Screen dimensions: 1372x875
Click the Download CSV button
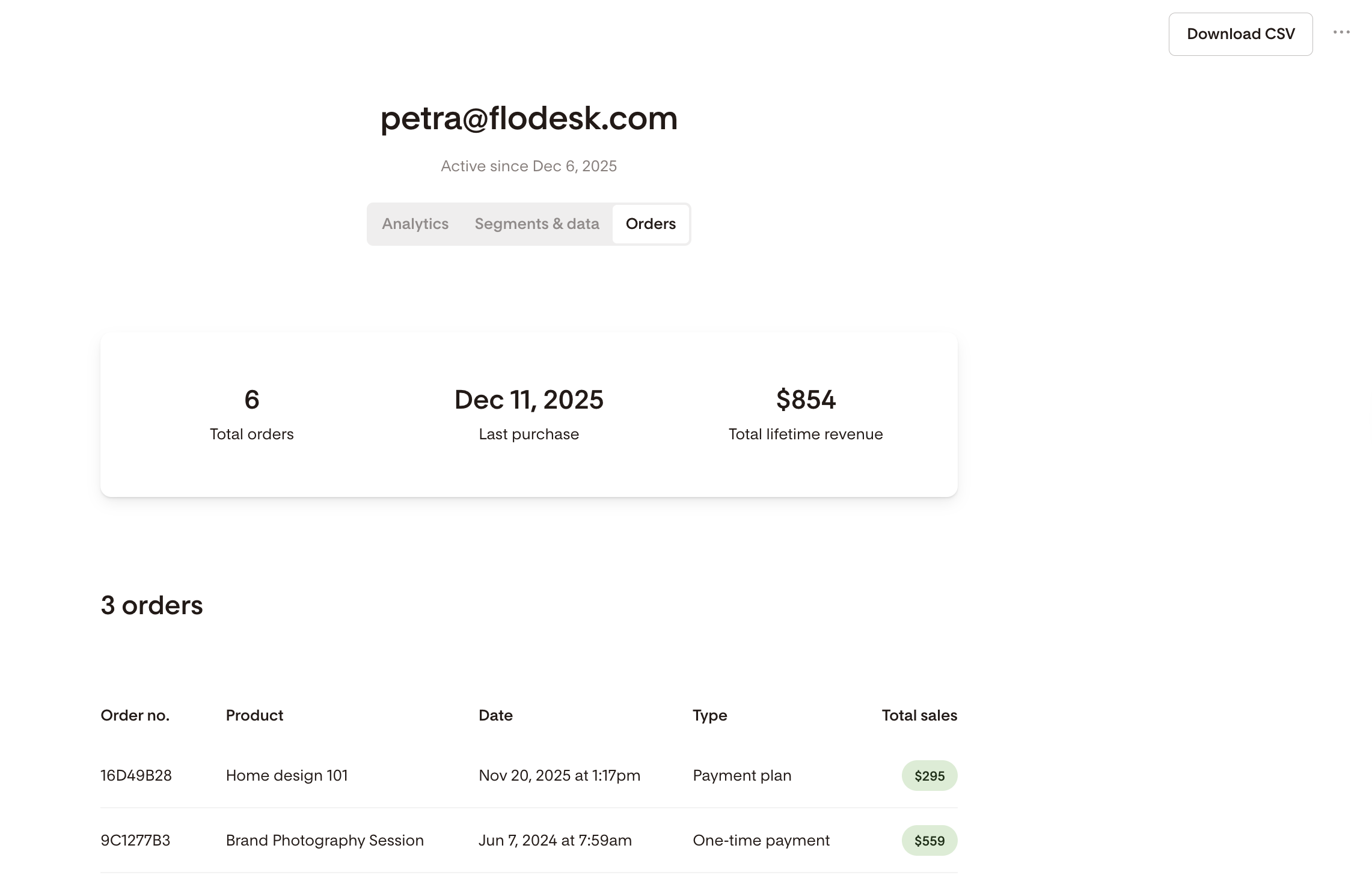(1240, 34)
